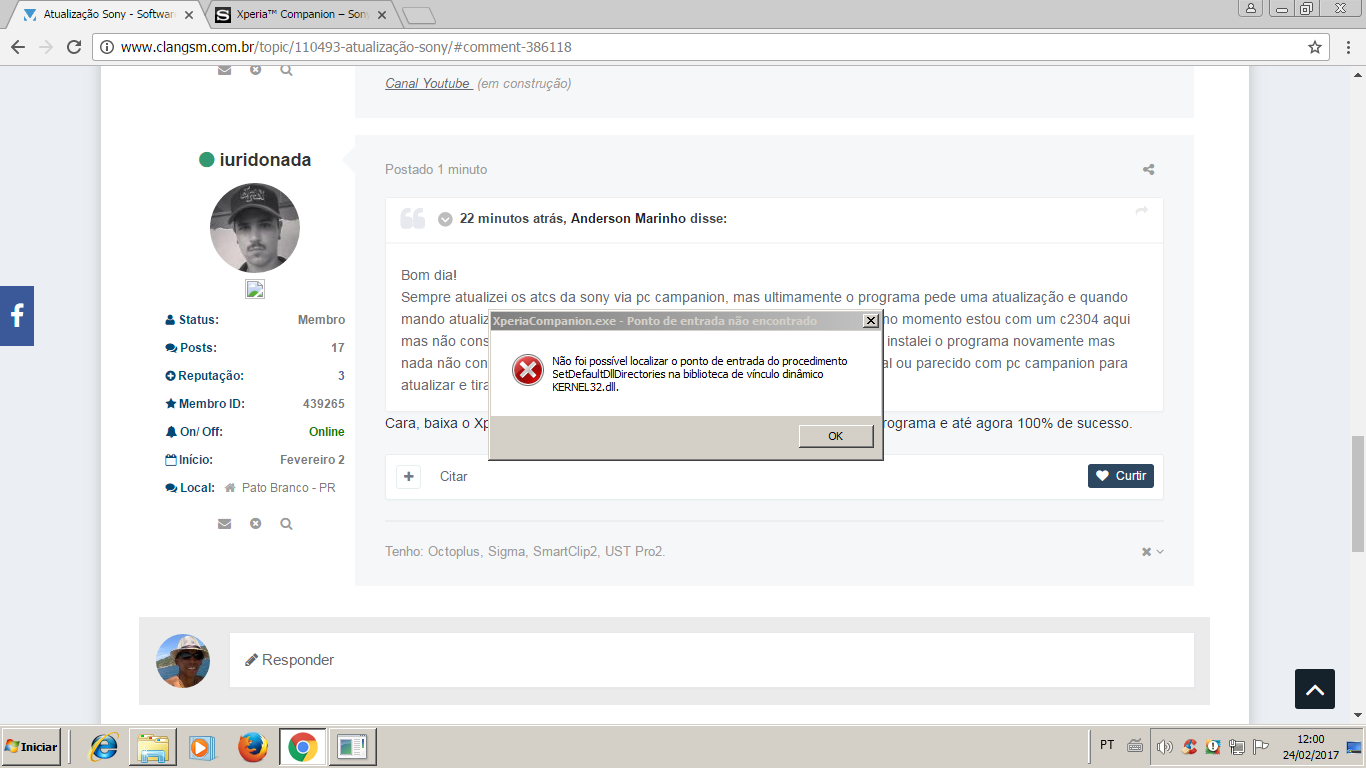This screenshot has height=768, width=1366.
Task: Open the Canal Youtube link
Action: 427,84
